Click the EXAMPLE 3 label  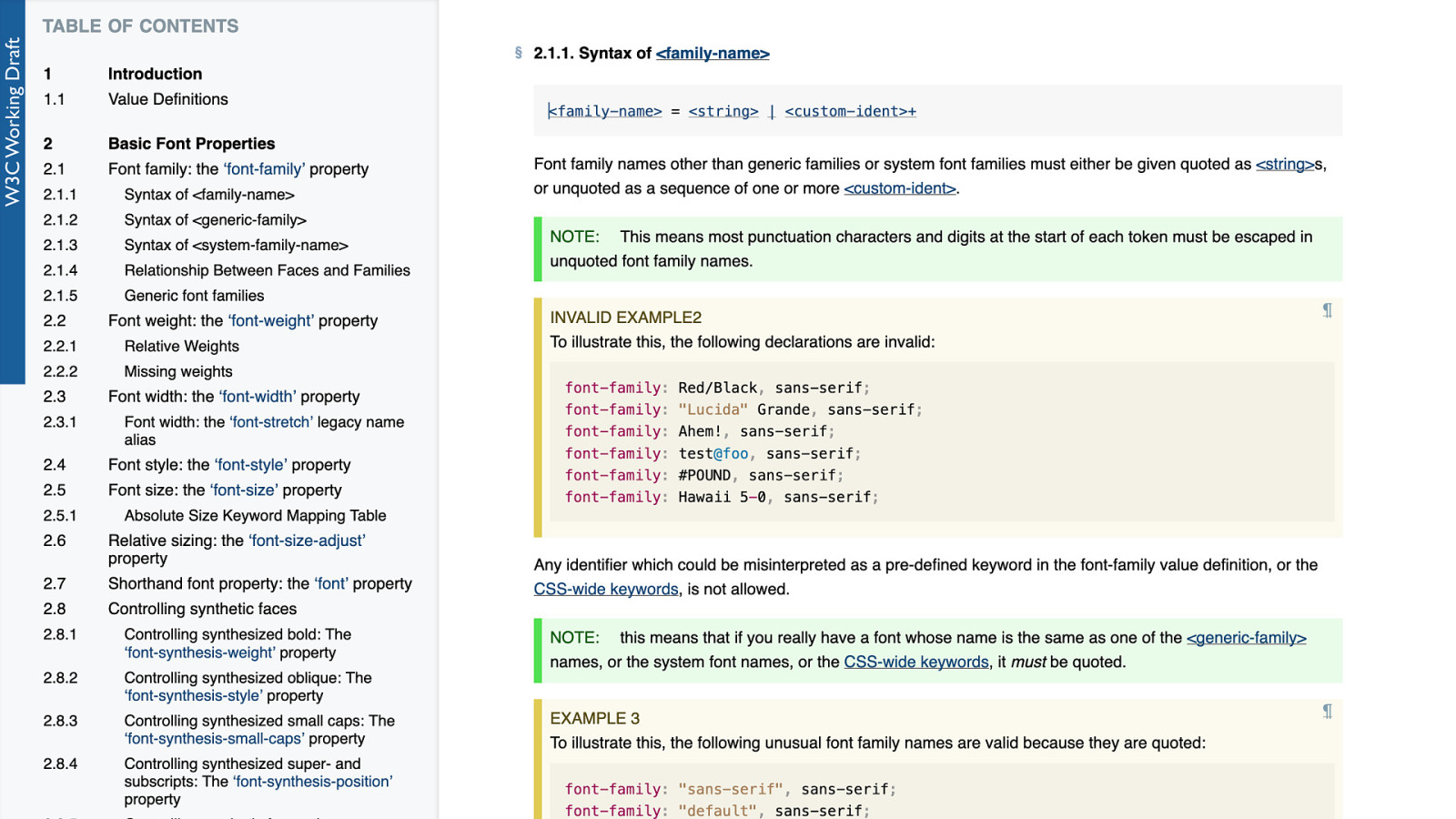[595, 719]
